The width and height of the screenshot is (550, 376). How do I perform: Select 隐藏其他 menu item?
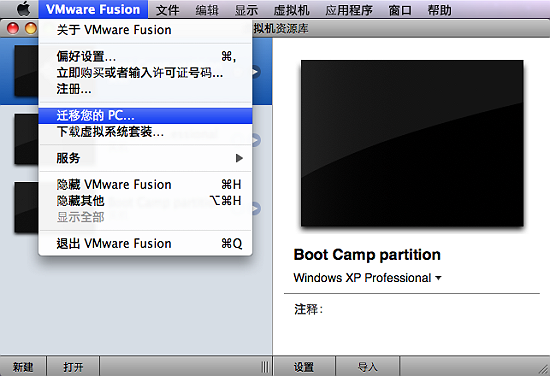(x=145, y=201)
